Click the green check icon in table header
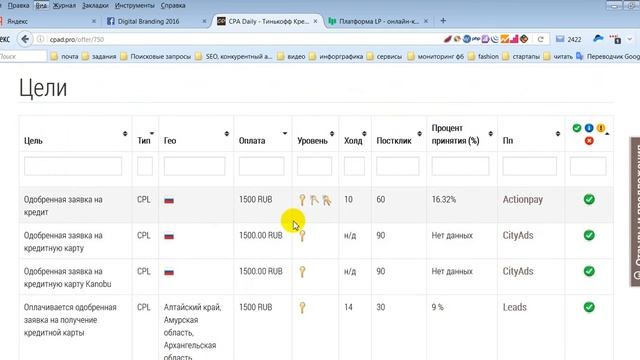Image resolution: width=640 pixels, height=360 pixels. 576,128
